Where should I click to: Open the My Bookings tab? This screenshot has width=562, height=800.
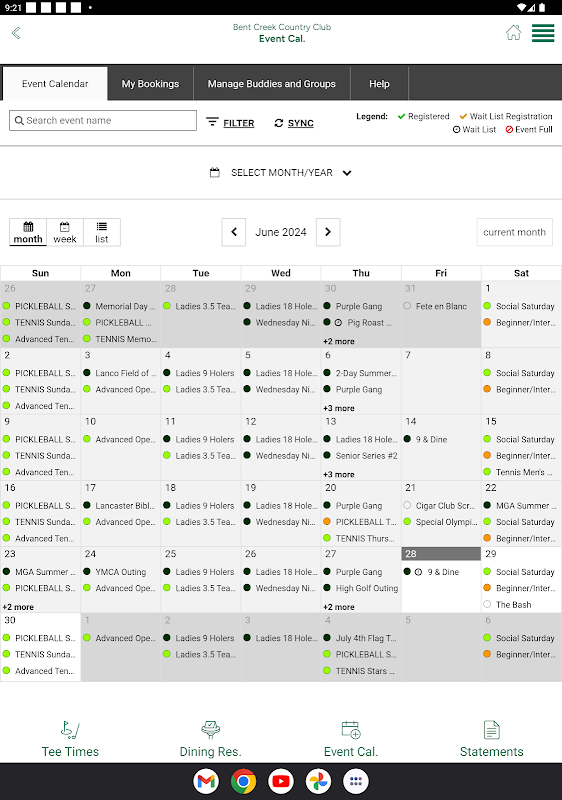(x=150, y=84)
